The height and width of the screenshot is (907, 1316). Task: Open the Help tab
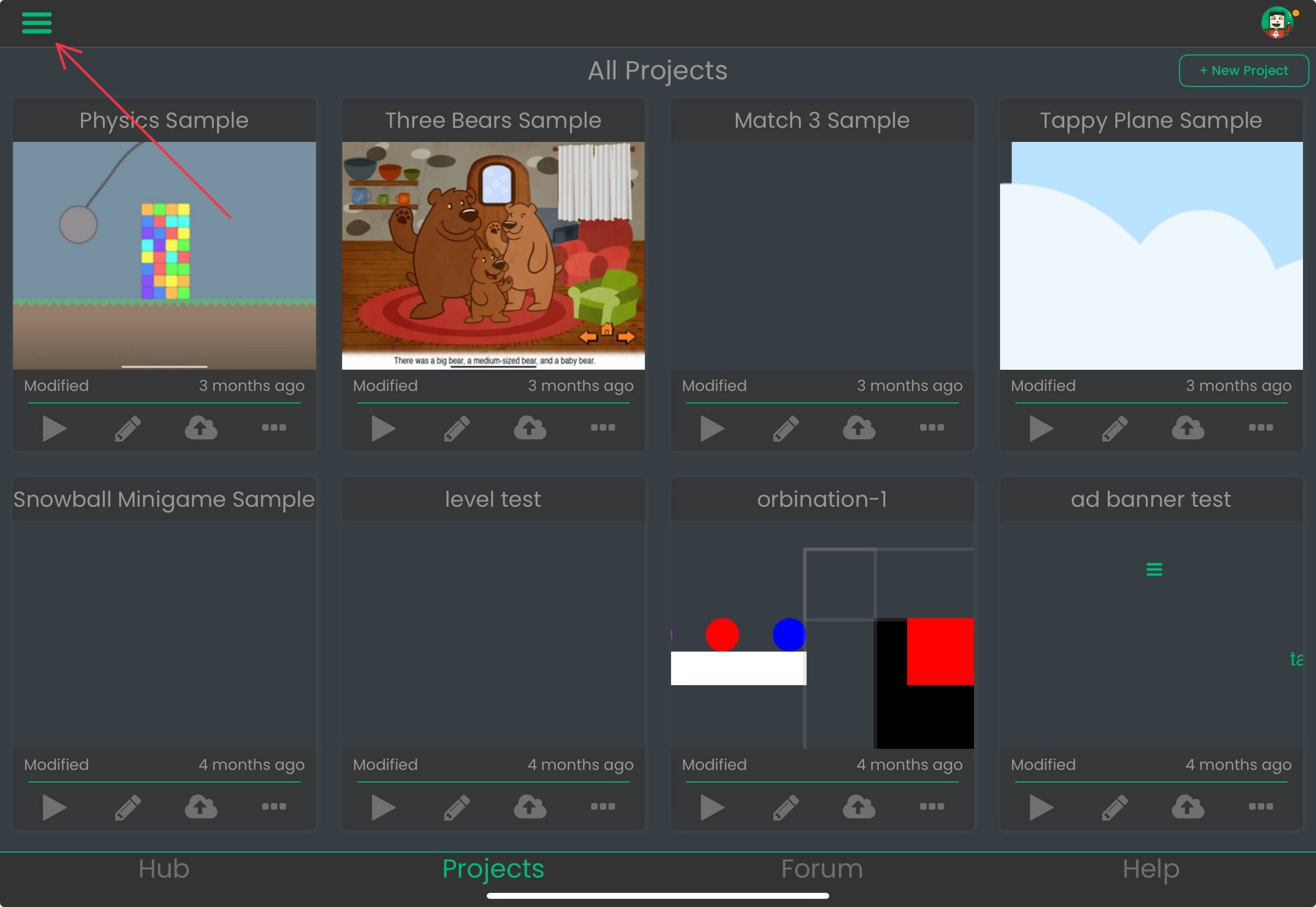click(x=1151, y=868)
